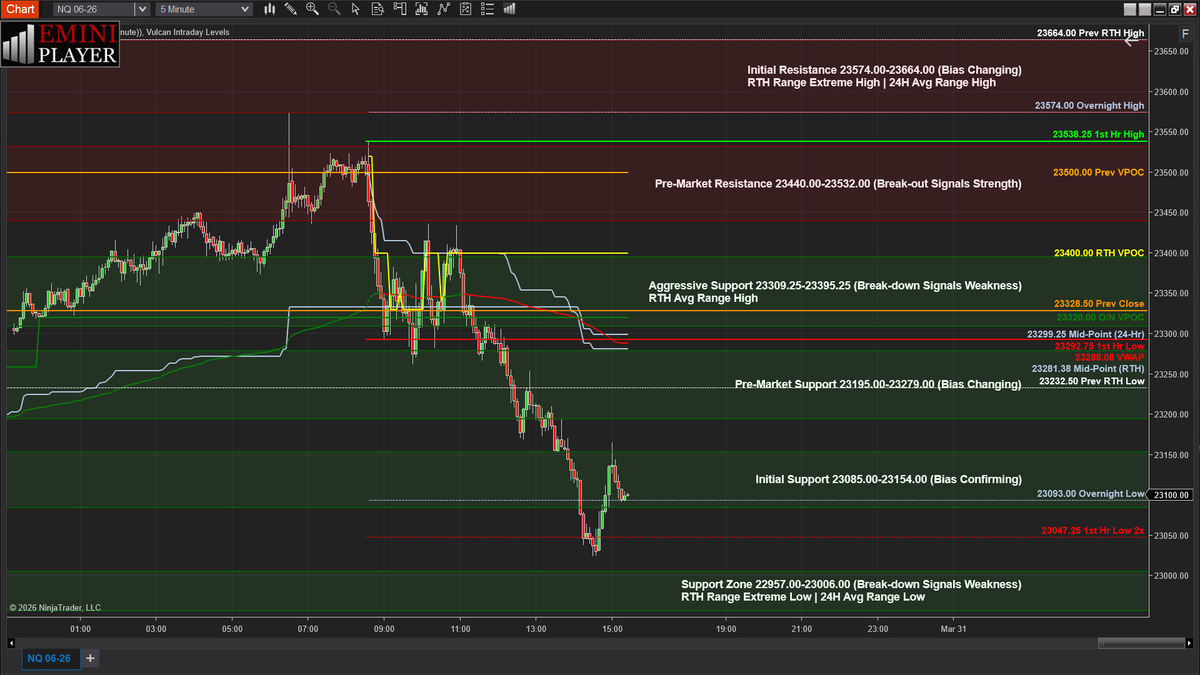
Task: Click the 23100.00 current price marker
Action: pyautogui.click(x=1169, y=495)
